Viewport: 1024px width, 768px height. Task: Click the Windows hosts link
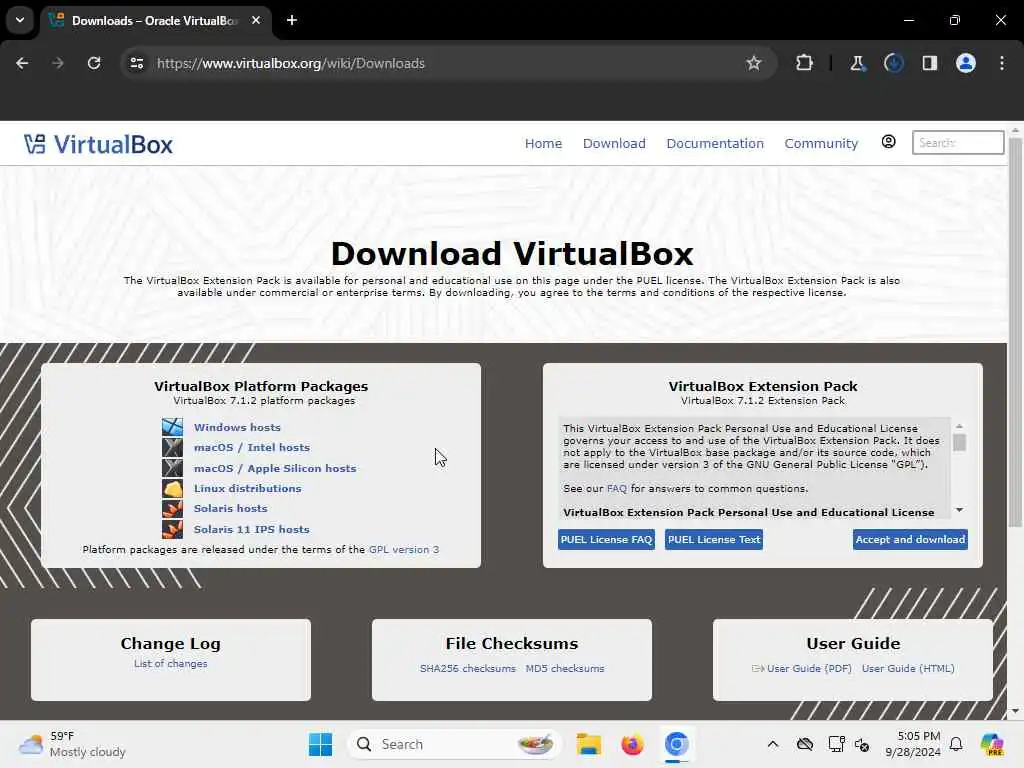pos(237,427)
